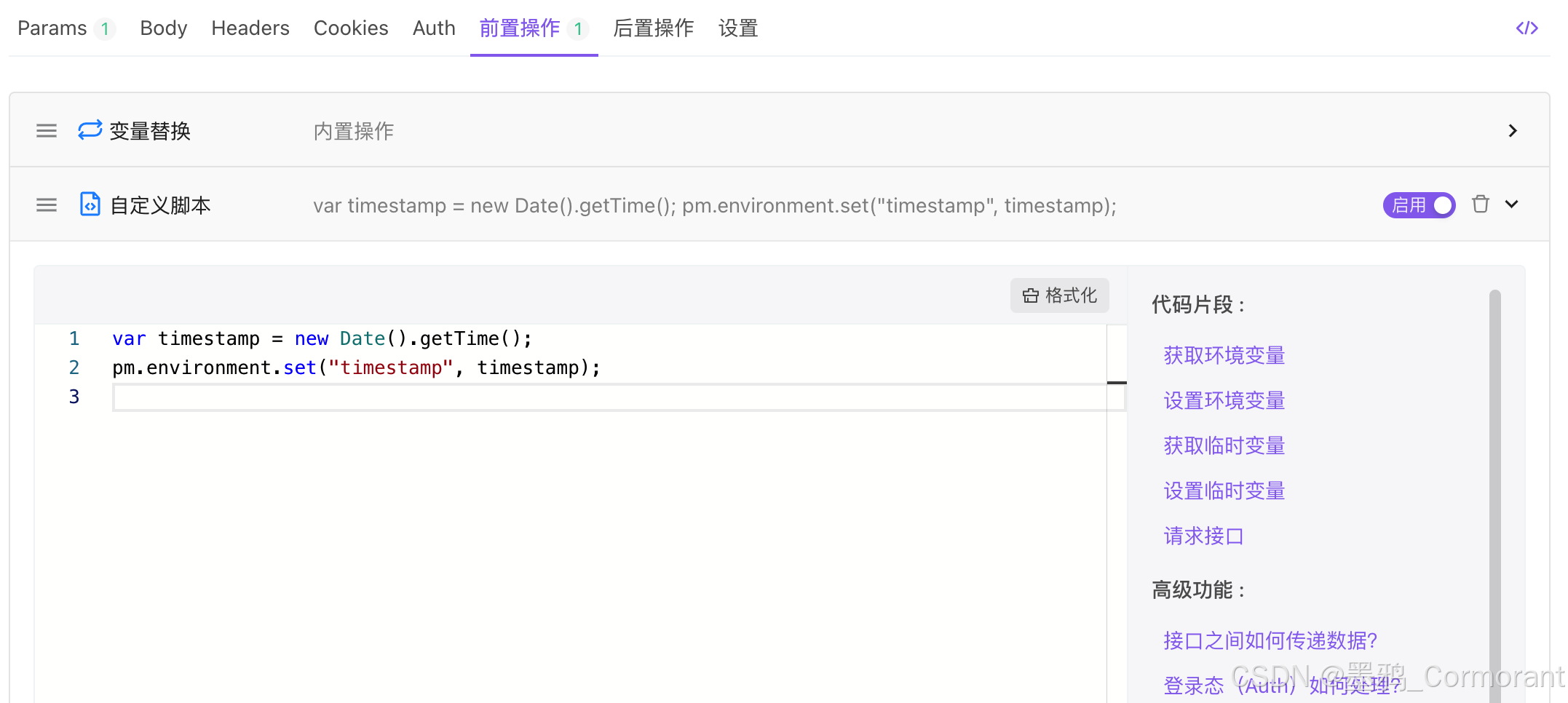Click the 自定义脚本 file icon
Screen dimensions: 1568x703
tap(90, 204)
